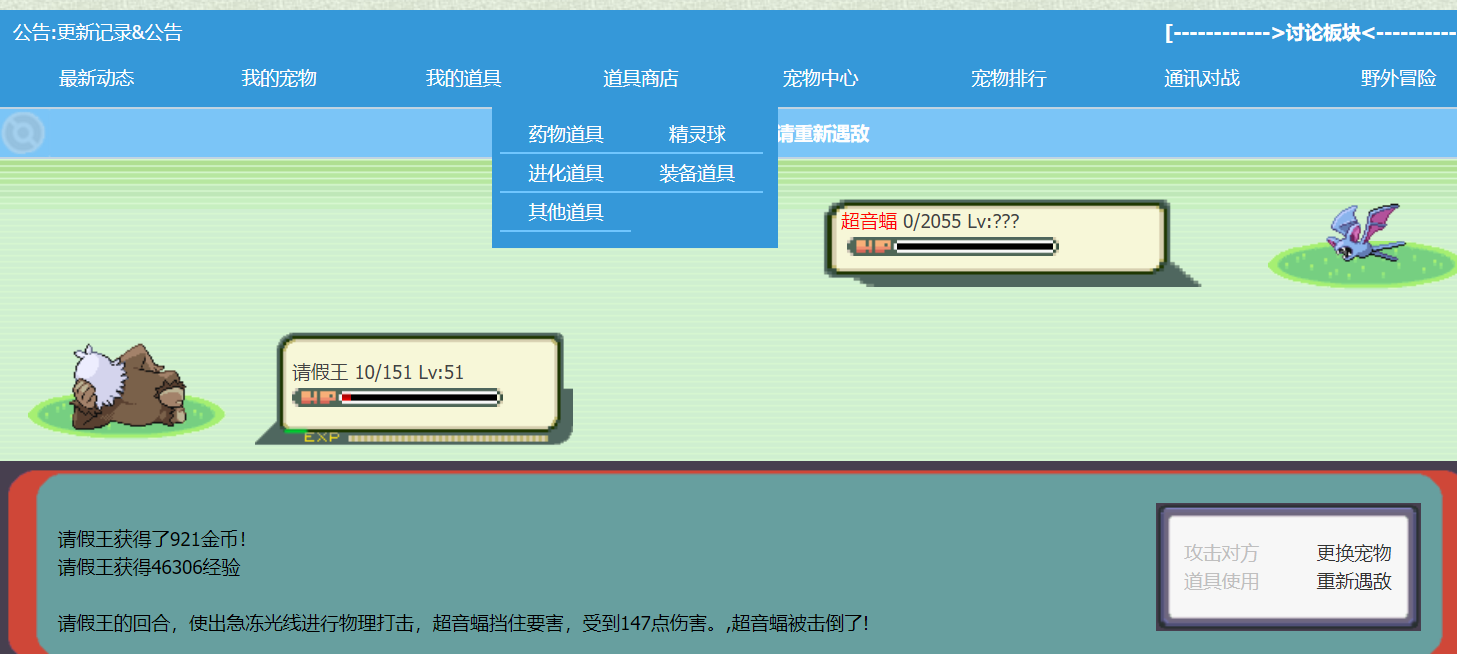This screenshot has height=654, width=1457.
Task: Select 精灵球 from the dropdown
Action: pos(697,134)
